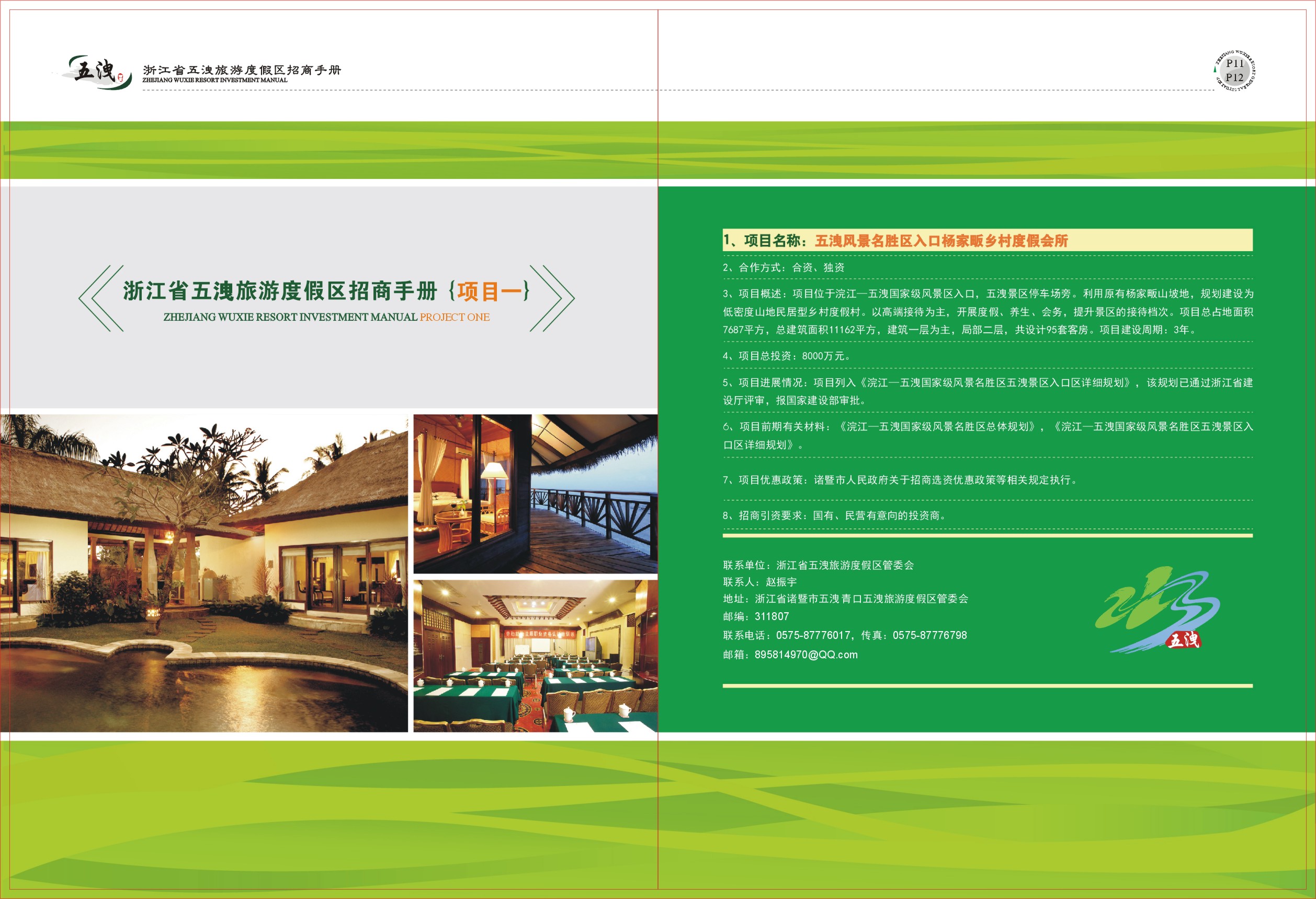Select the thatched villa pool photo

[204, 572]
